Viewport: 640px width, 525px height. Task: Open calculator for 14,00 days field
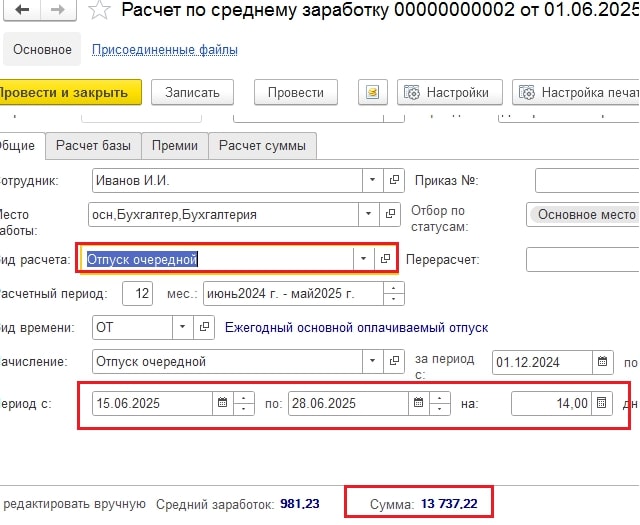(602, 403)
